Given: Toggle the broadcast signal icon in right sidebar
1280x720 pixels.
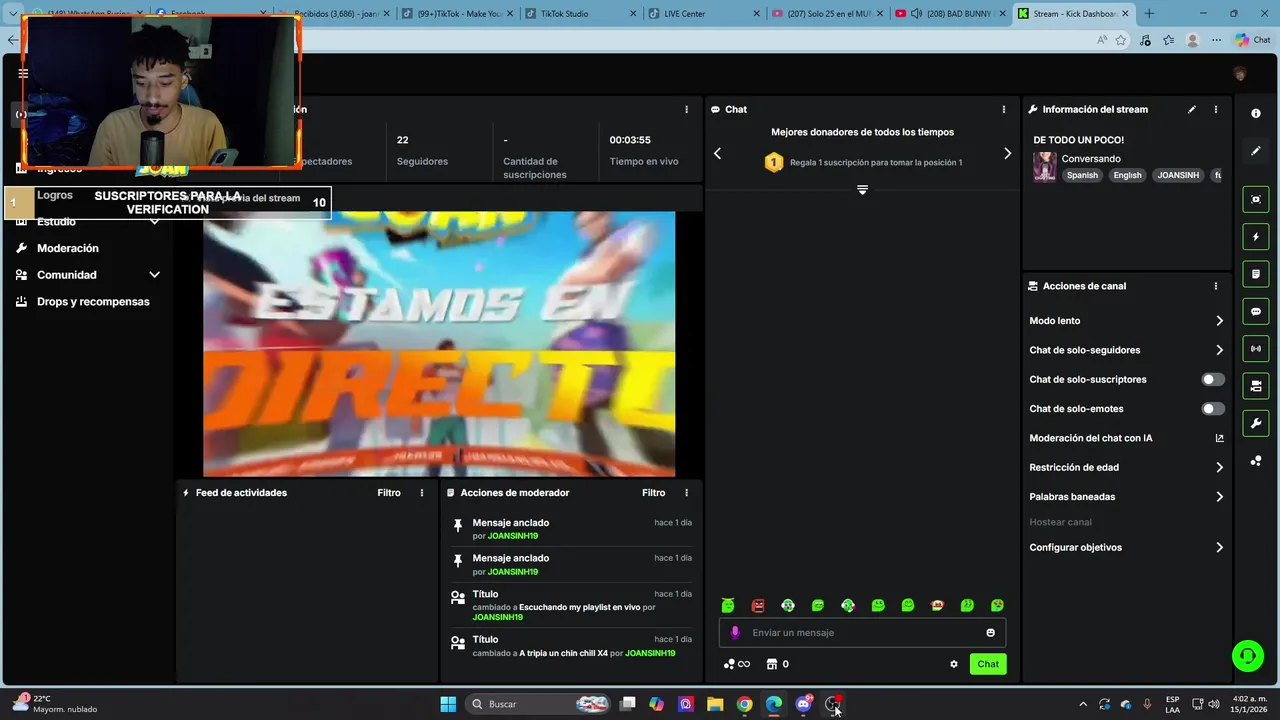Looking at the screenshot, I should 1256,349.
